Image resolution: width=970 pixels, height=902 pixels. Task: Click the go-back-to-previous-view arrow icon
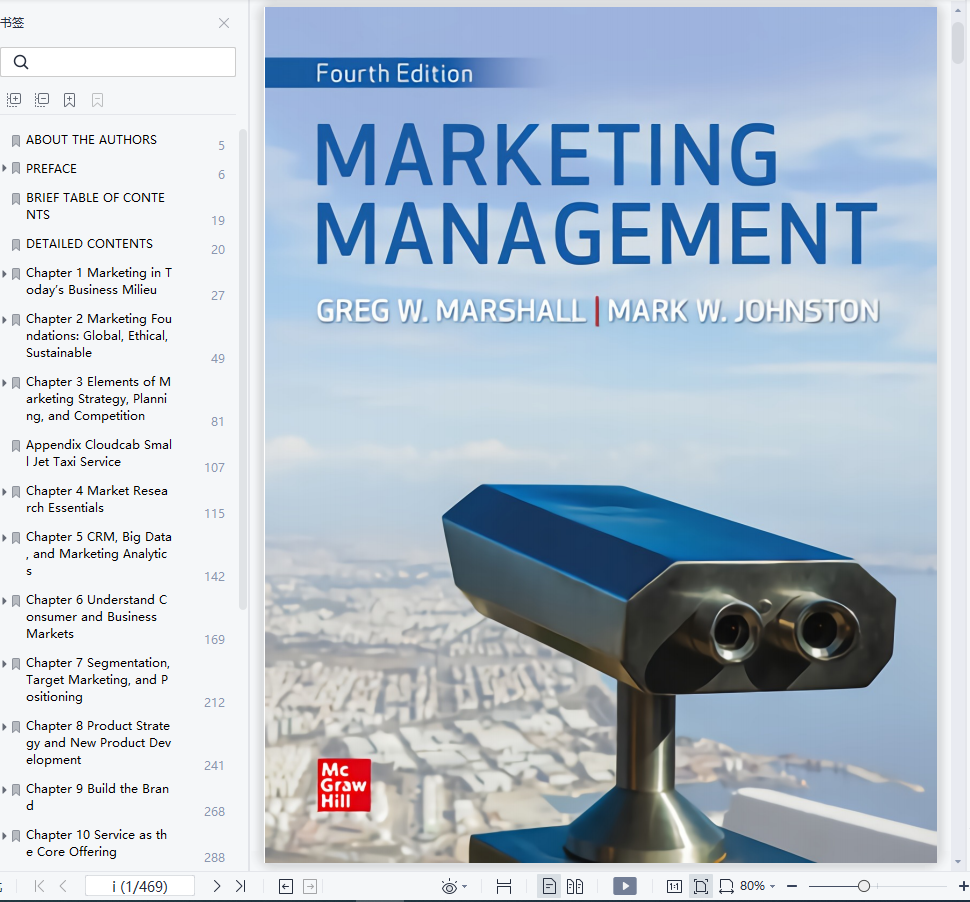point(286,887)
